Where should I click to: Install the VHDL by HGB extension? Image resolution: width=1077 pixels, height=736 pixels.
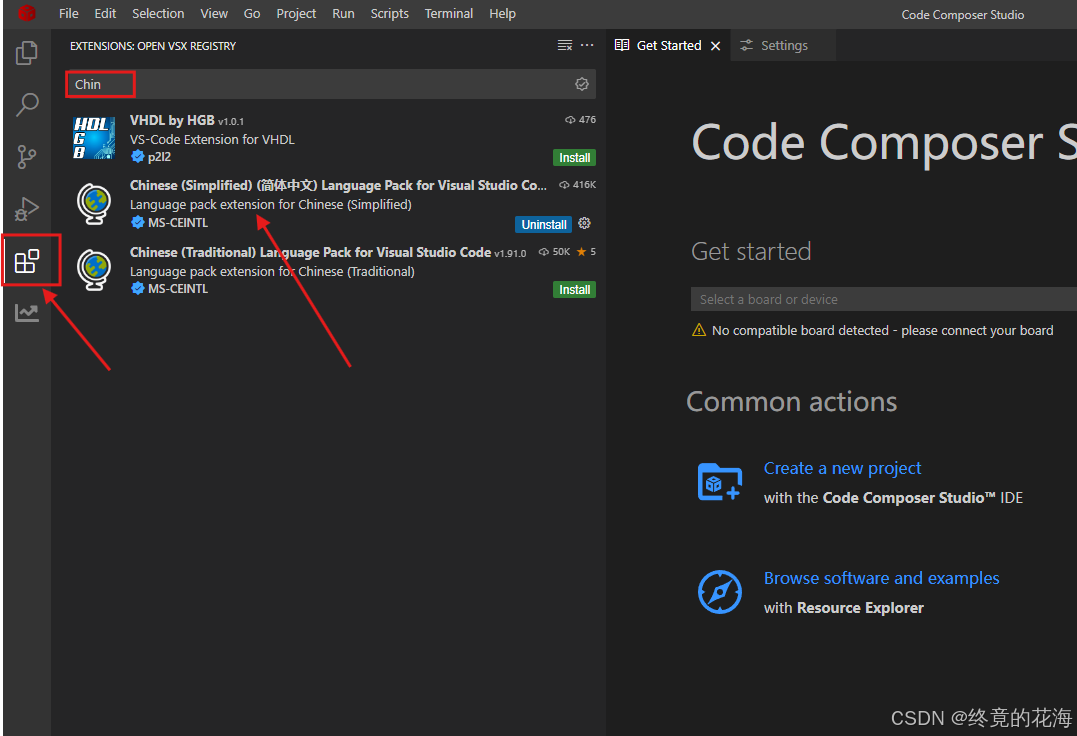574,157
